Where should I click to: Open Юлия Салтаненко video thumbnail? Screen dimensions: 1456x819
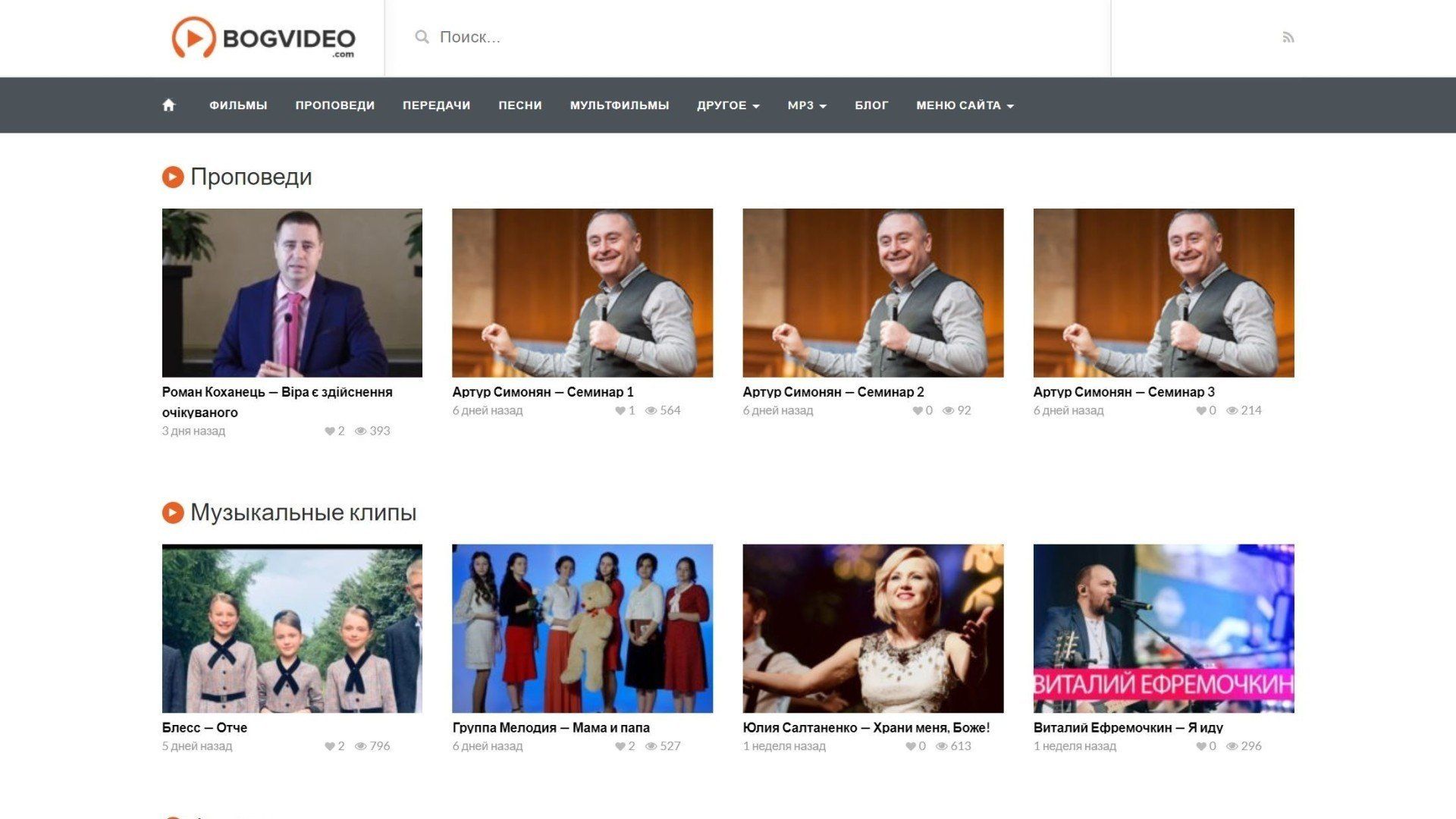(x=873, y=629)
